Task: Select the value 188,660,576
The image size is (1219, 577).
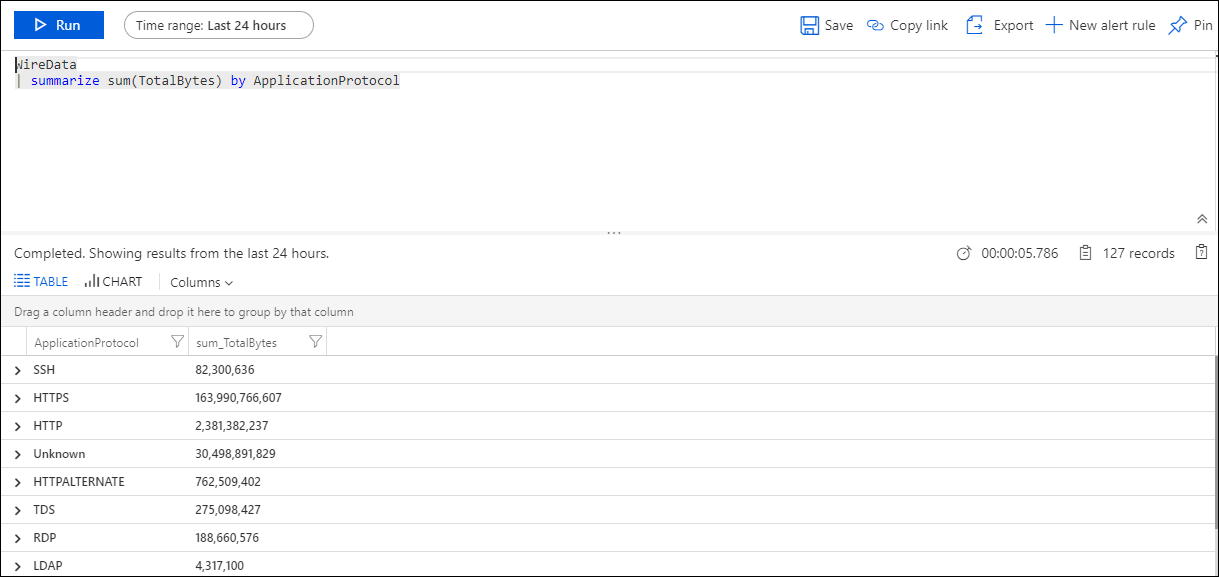Action: point(227,538)
